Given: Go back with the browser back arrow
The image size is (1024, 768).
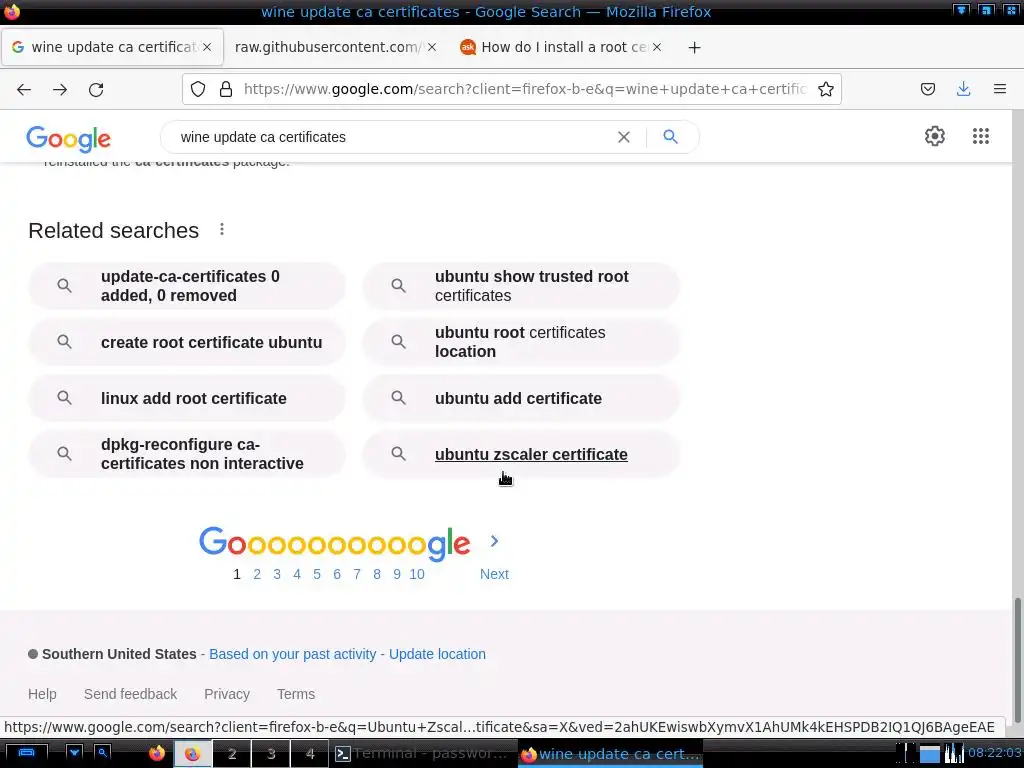Looking at the screenshot, I should click(x=24, y=89).
